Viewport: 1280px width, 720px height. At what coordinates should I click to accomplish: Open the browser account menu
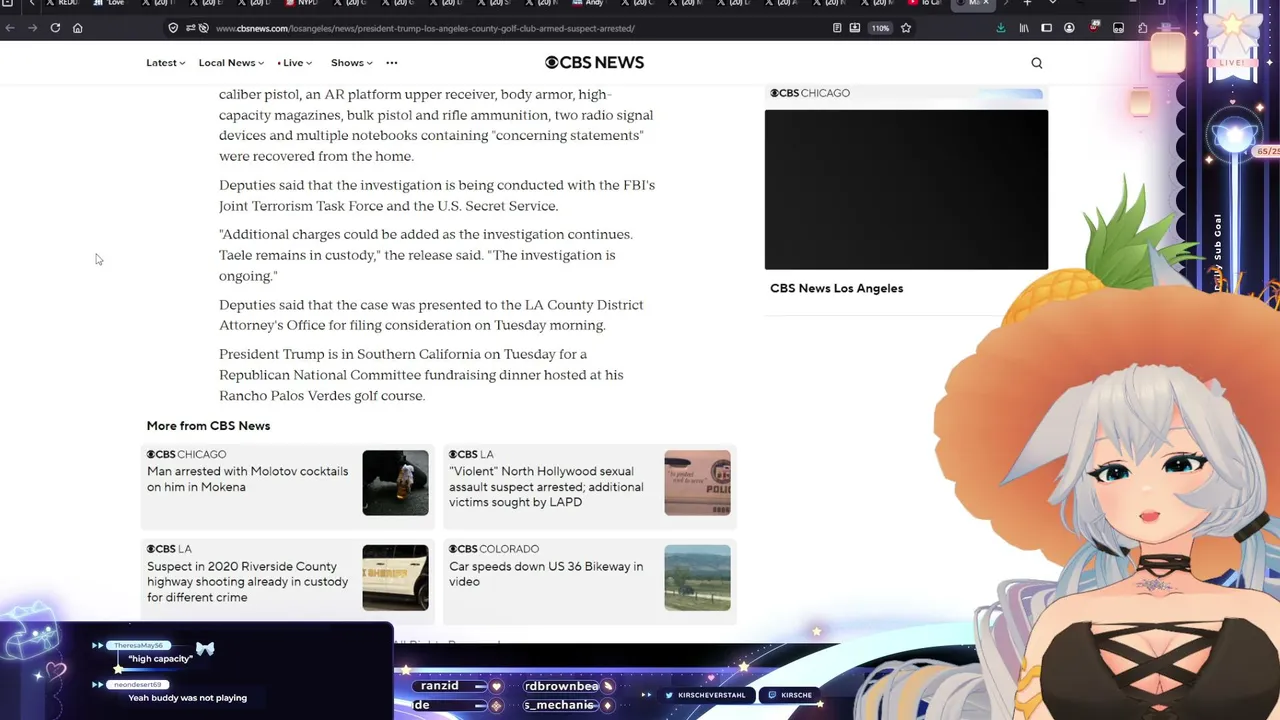[1070, 28]
